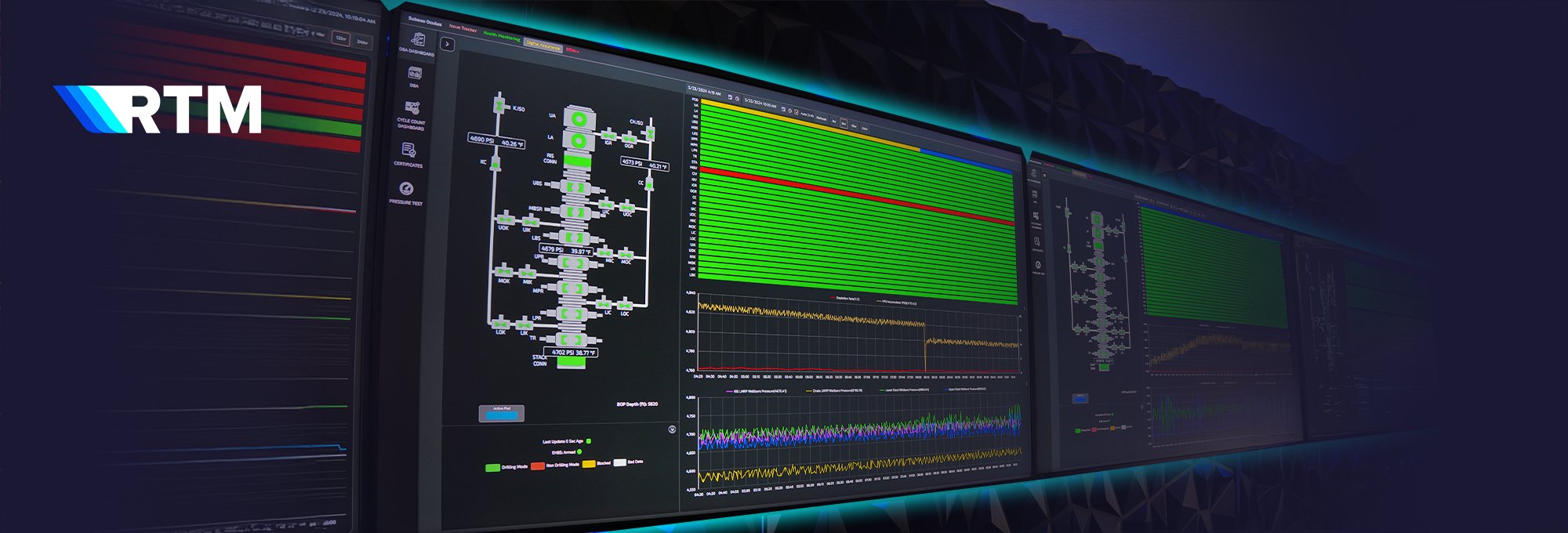1568x533 pixels.
Task: Select the UOK valve icon
Action: click(x=505, y=220)
